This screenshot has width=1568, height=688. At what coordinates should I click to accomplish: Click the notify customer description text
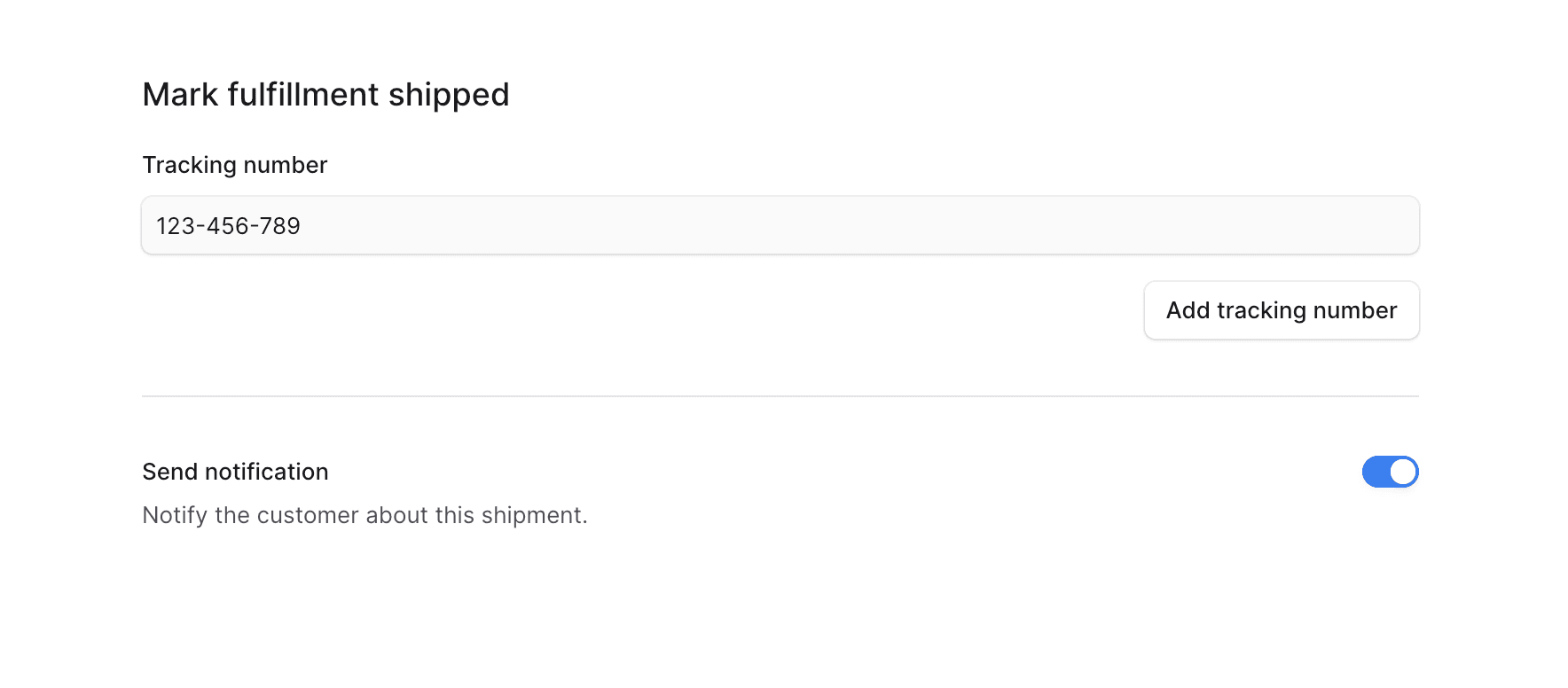pos(365,515)
